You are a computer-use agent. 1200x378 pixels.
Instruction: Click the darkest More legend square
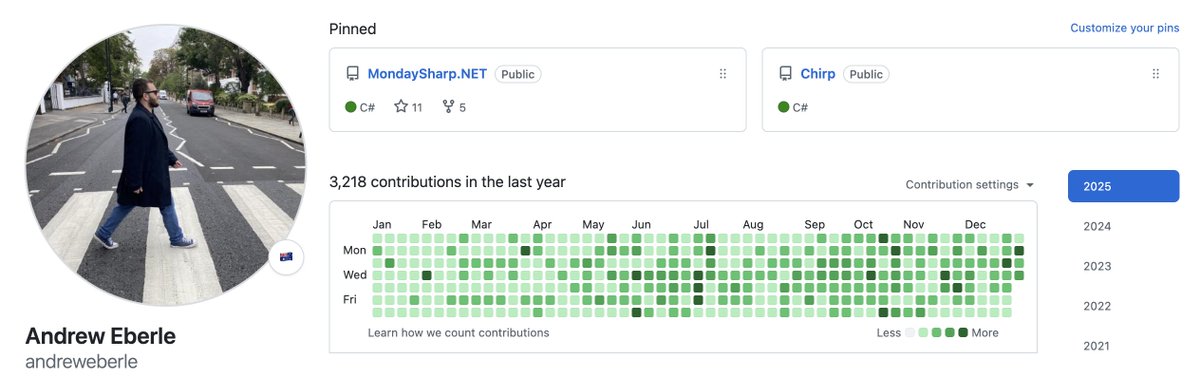coord(963,333)
